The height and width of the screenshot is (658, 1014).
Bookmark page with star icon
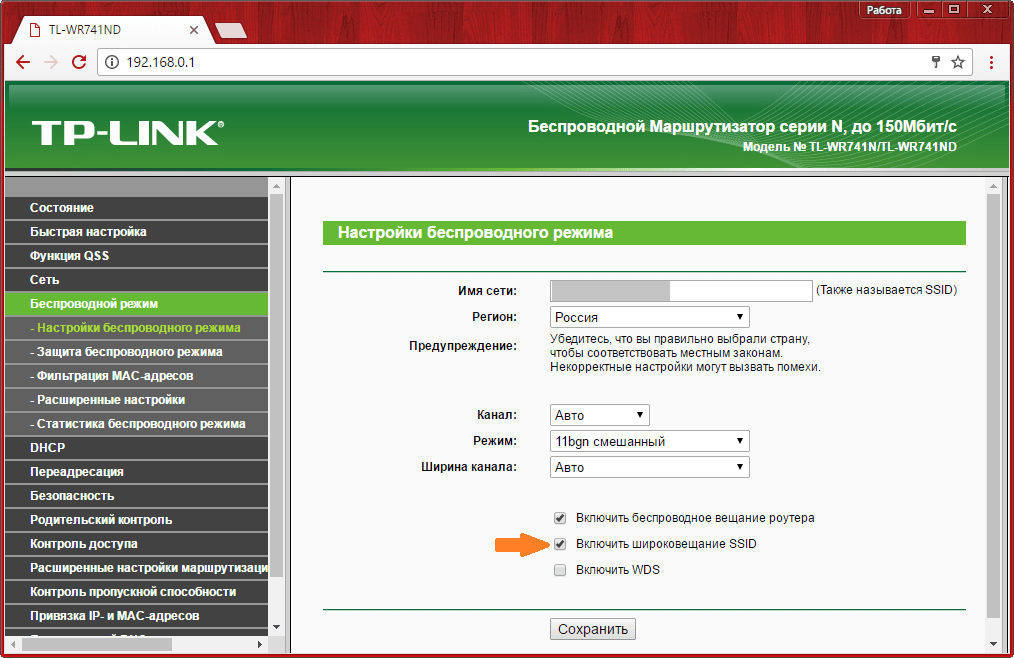click(957, 62)
